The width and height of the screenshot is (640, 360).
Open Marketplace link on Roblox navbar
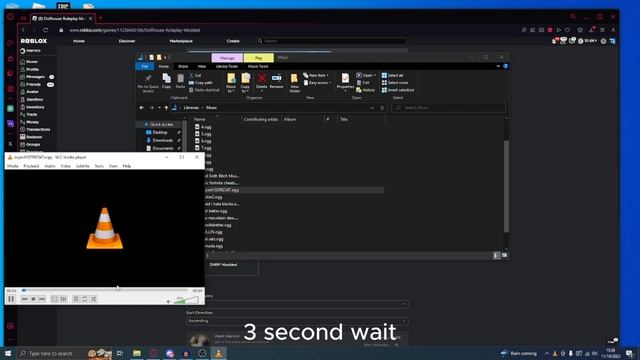181,41
